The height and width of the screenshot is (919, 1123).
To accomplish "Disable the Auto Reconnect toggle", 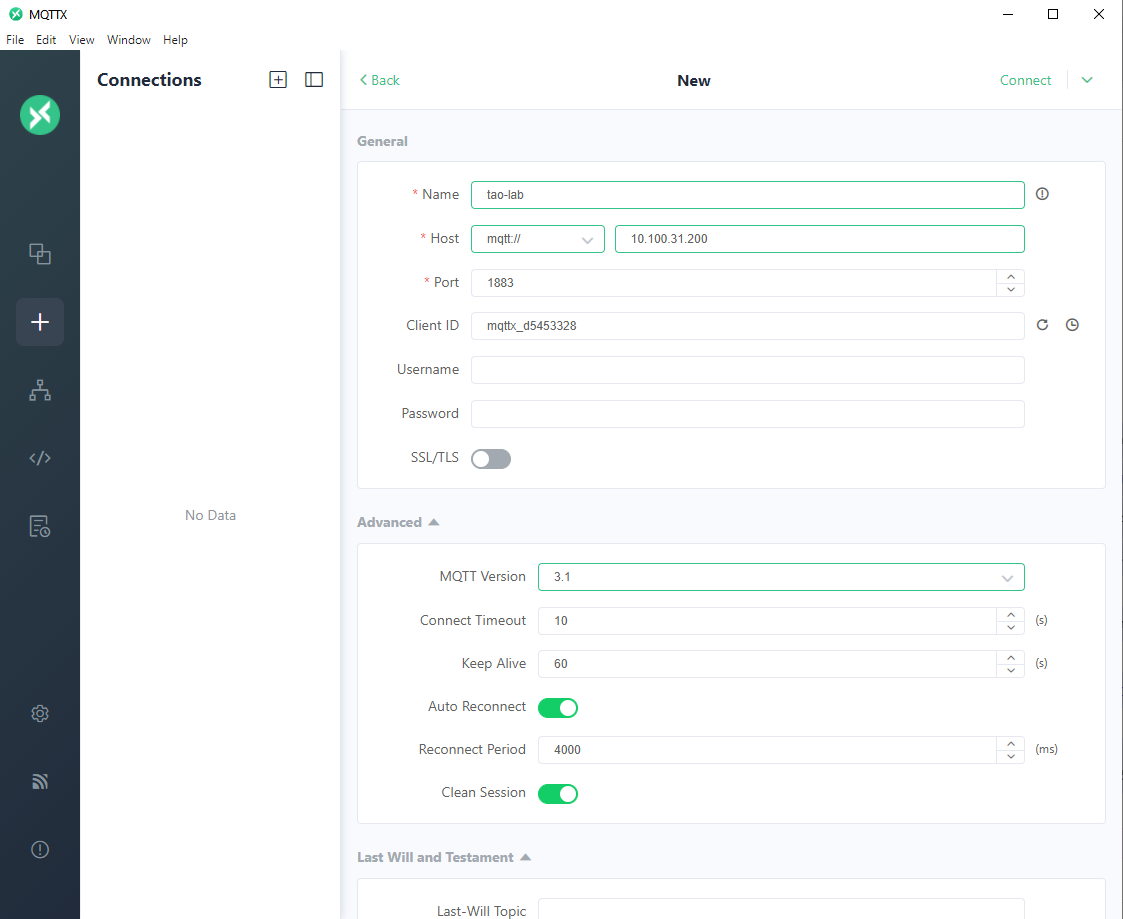I will tap(558, 708).
